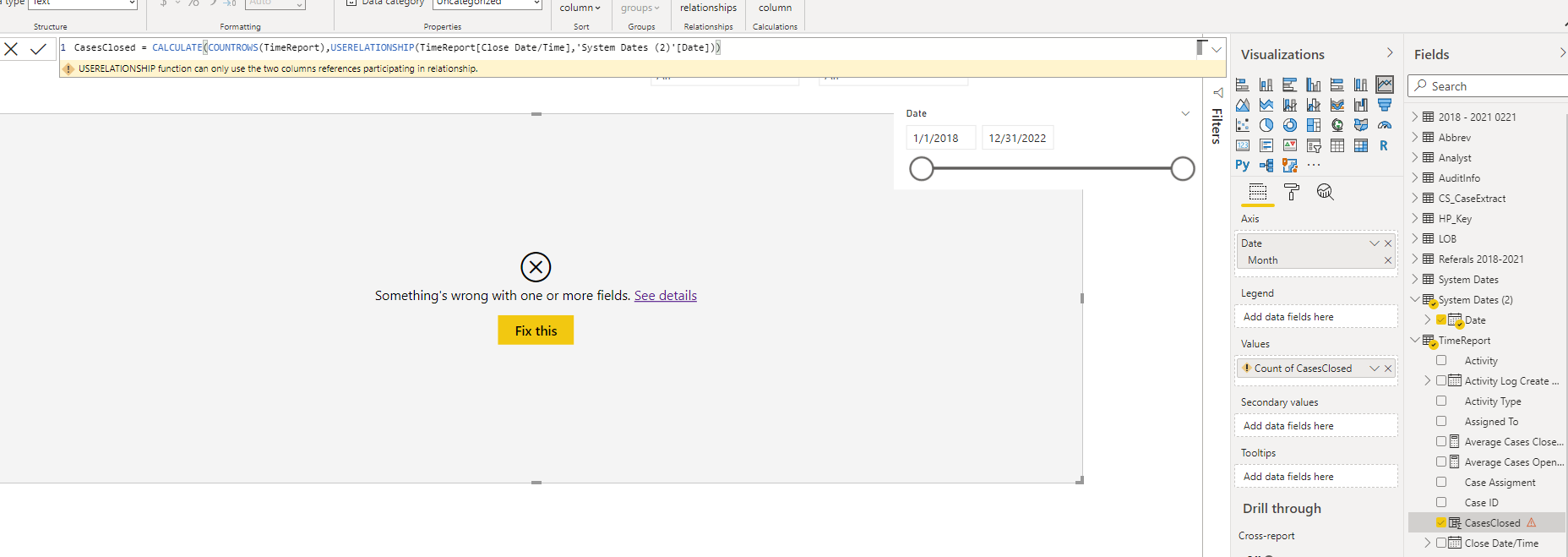1568x557 pixels.
Task: Check the Activity Log Create field checkbox
Action: pyautogui.click(x=1441, y=380)
